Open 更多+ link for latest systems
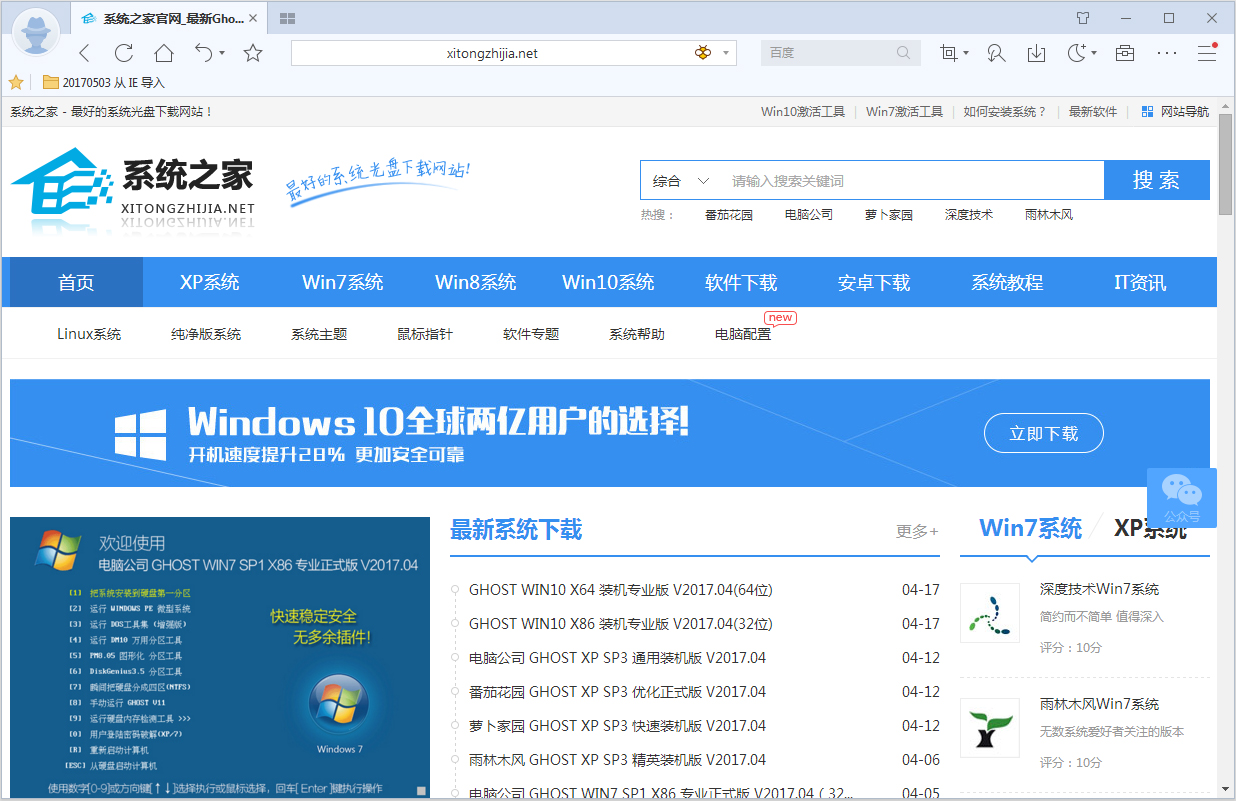 [x=917, y=531]
